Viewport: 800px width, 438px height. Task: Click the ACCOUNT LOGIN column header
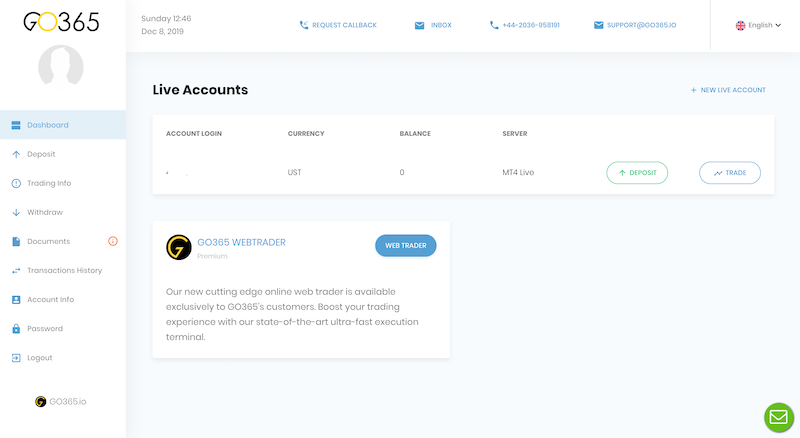click(x=194, y=134)
